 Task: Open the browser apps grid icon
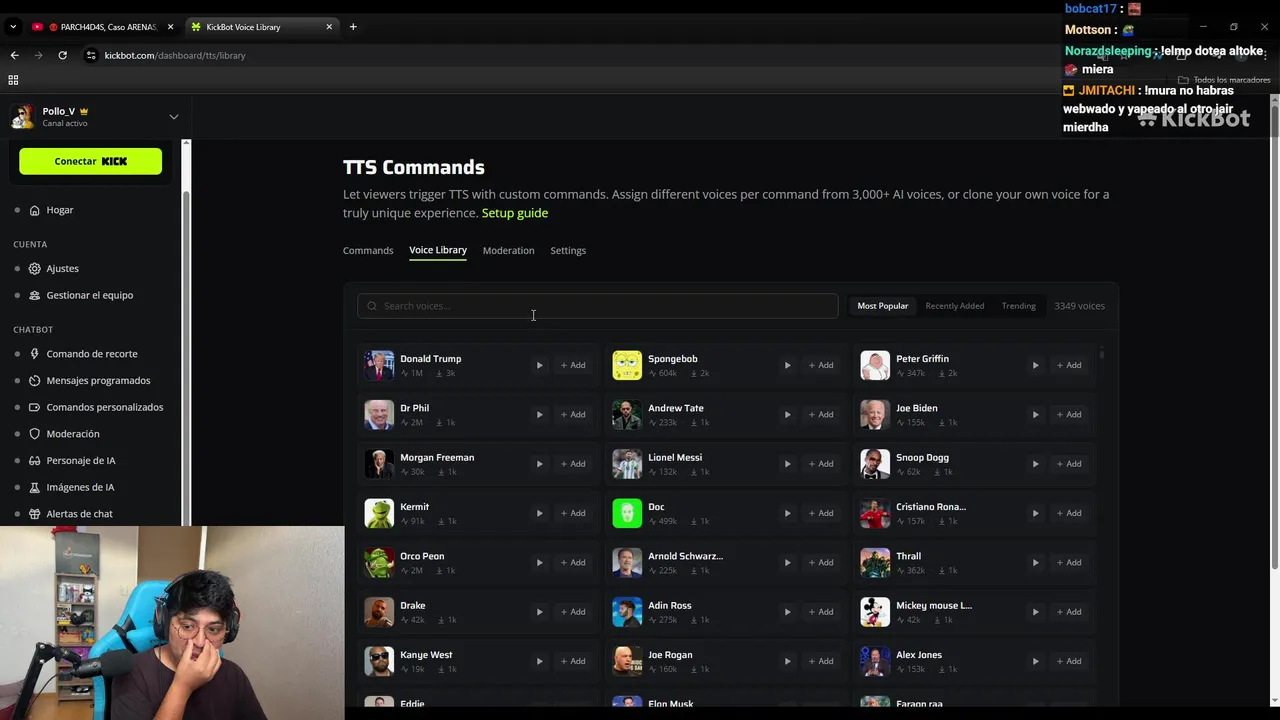point(13,80)
